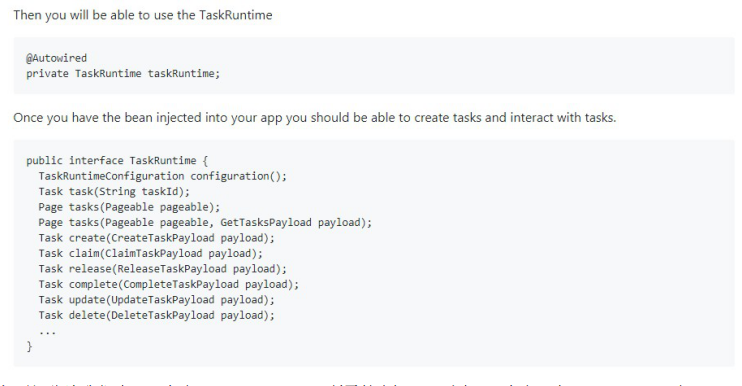Click the 'Task complete(CompleteTaskPayload payload);' line
This screenshot has height=386, width=742.
[169, 284]
